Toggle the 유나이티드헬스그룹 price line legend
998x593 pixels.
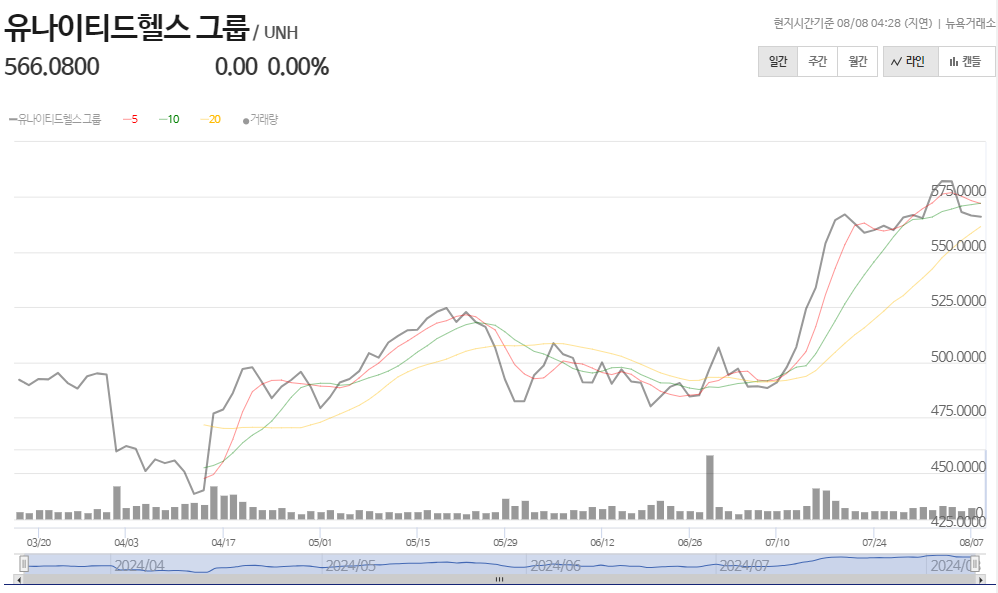point(55,119)
